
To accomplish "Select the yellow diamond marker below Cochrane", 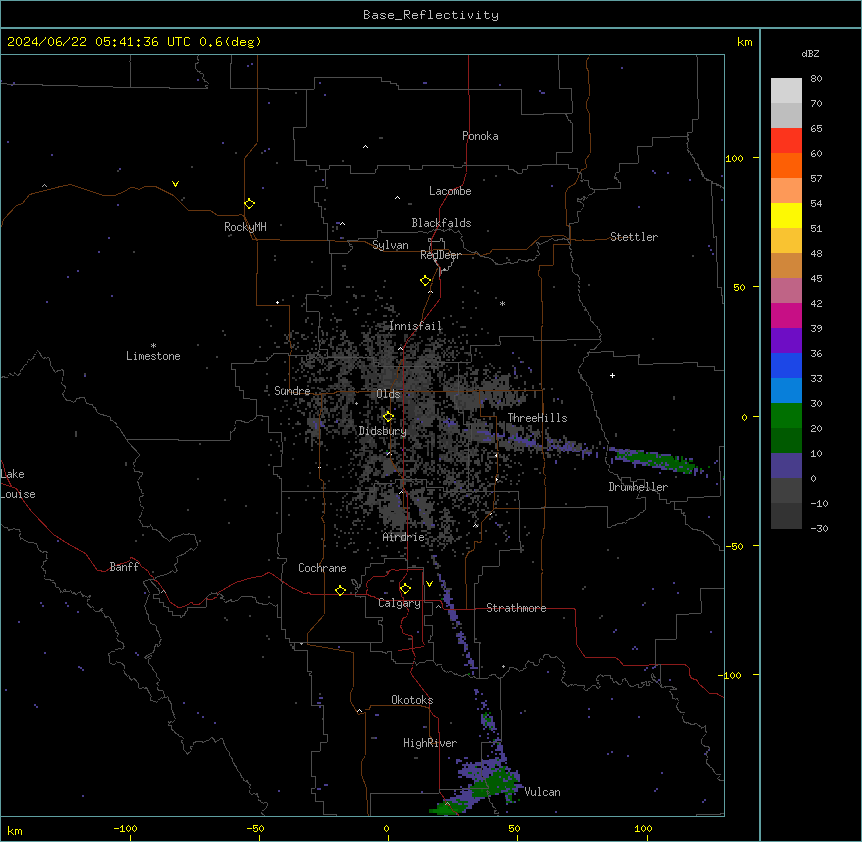I will (x=340, y=590).
